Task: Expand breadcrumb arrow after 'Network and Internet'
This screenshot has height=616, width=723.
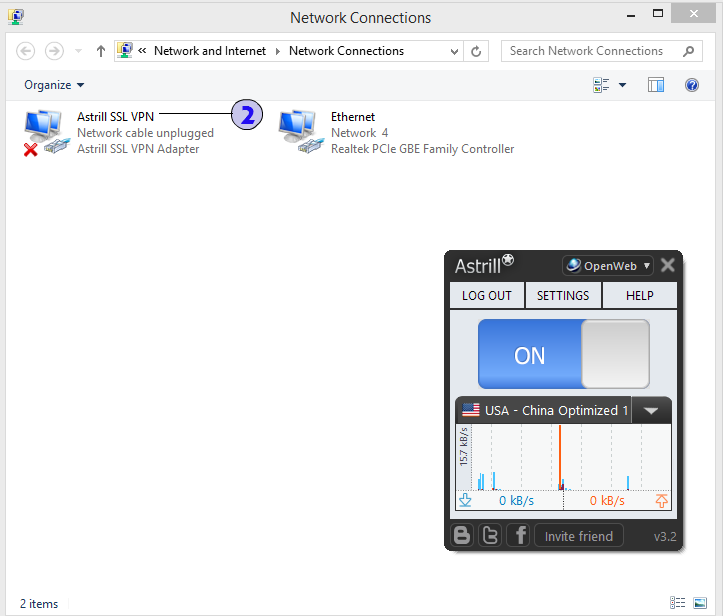Action: click(278, 51)
